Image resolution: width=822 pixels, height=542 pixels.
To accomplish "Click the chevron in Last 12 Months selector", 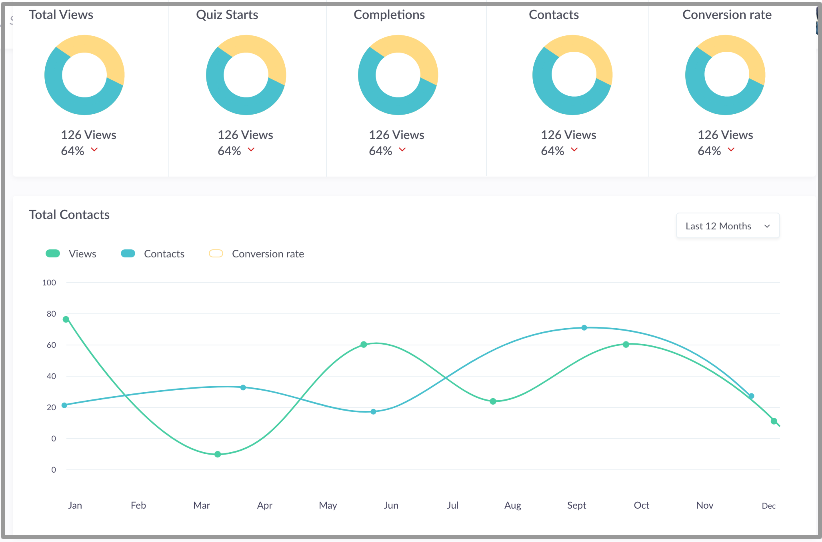I will click(x=767, y=226).
